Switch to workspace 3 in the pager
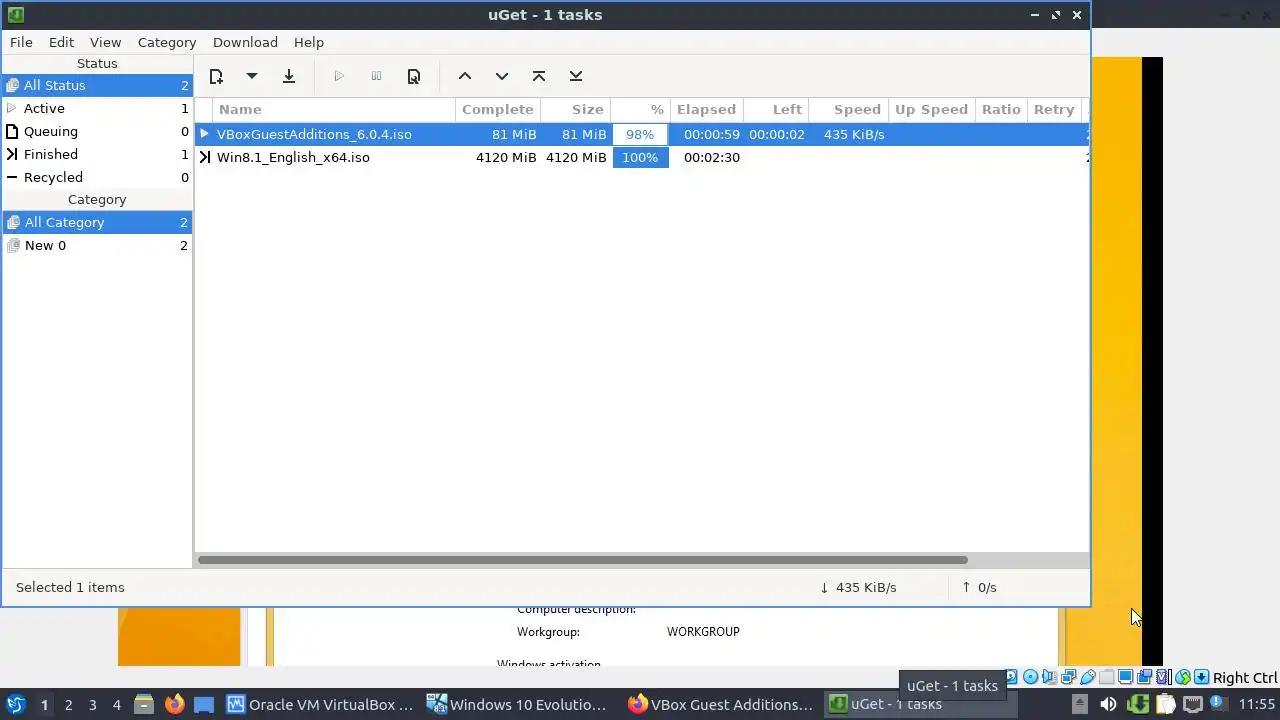The height and width of the screenshot is (720, 1280). pos(92,705)
